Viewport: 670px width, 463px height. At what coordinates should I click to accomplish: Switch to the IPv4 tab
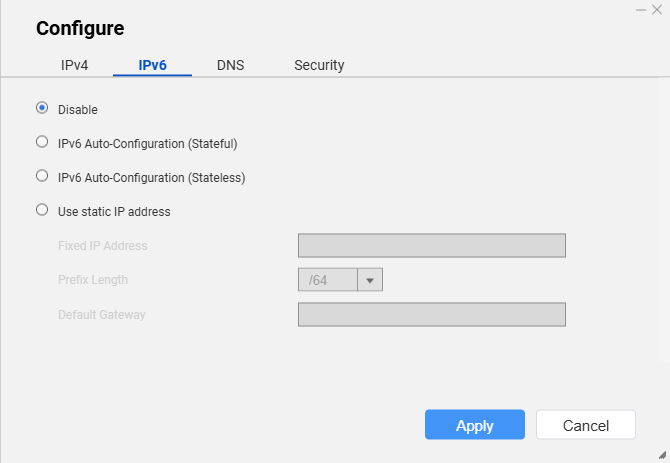76,65
